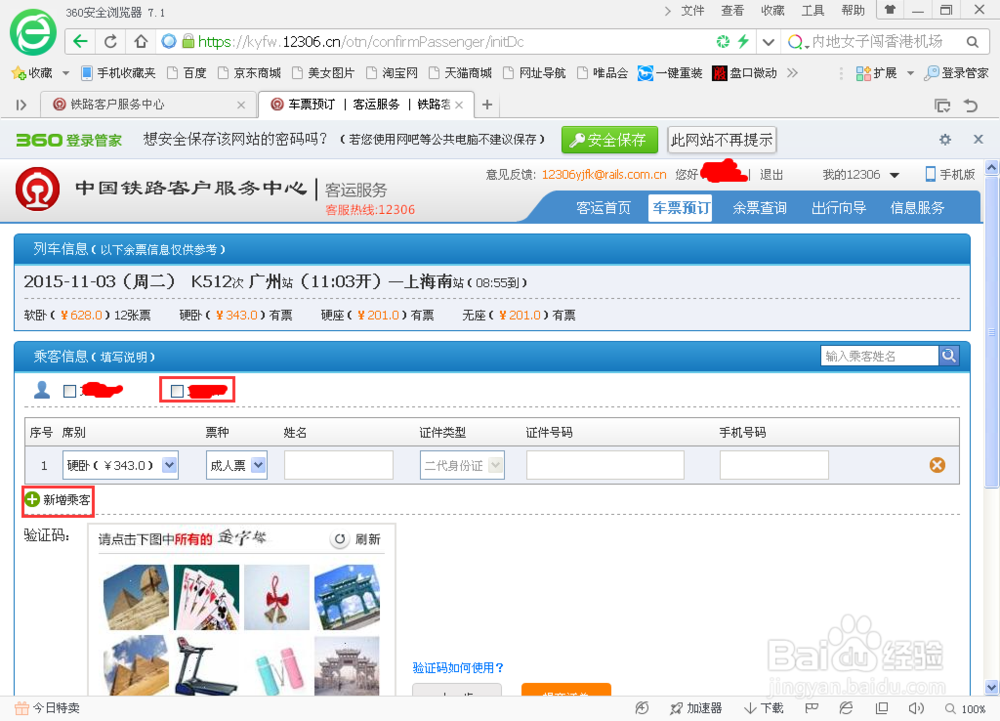
Task: Remove passenger row via orange X icon
Action: click(x=936, y=464)
